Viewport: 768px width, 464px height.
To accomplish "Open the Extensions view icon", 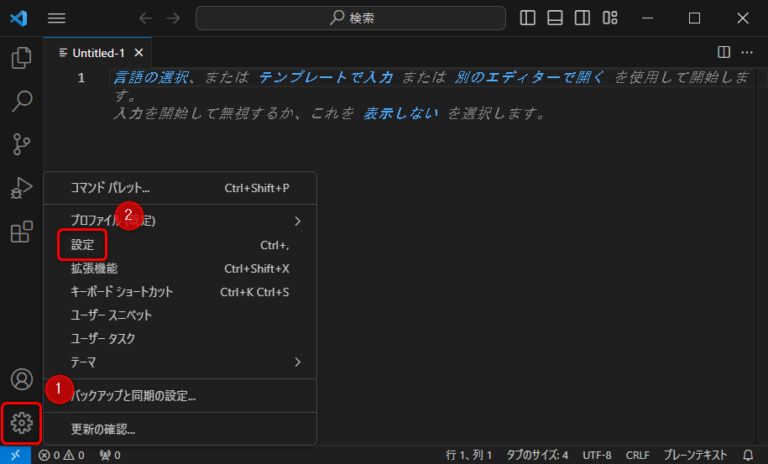I will pos(21,232).
